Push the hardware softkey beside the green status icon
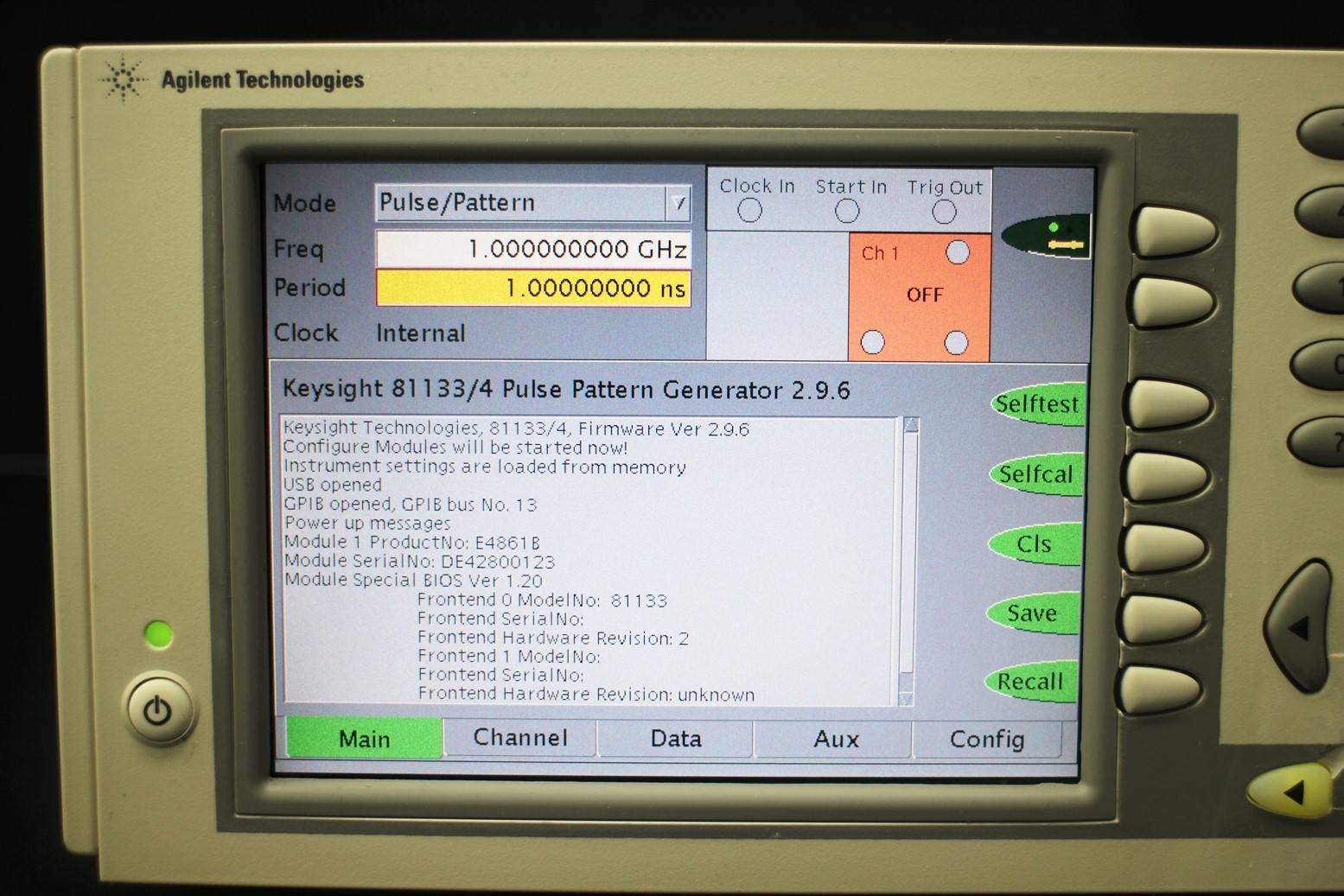The width and height of the screenshot is (1344, 896). (x=1175, y=232)
